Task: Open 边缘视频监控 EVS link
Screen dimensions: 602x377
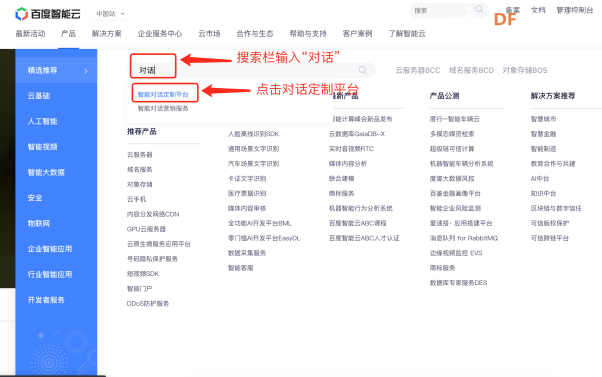Action: click(x=456, y=253)
